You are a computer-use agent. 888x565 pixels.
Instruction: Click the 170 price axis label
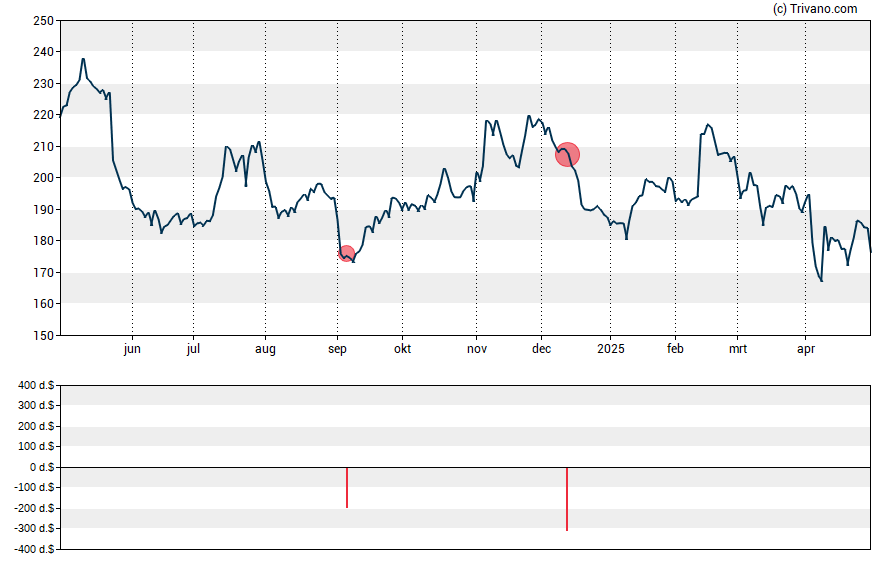coord(44,272)
